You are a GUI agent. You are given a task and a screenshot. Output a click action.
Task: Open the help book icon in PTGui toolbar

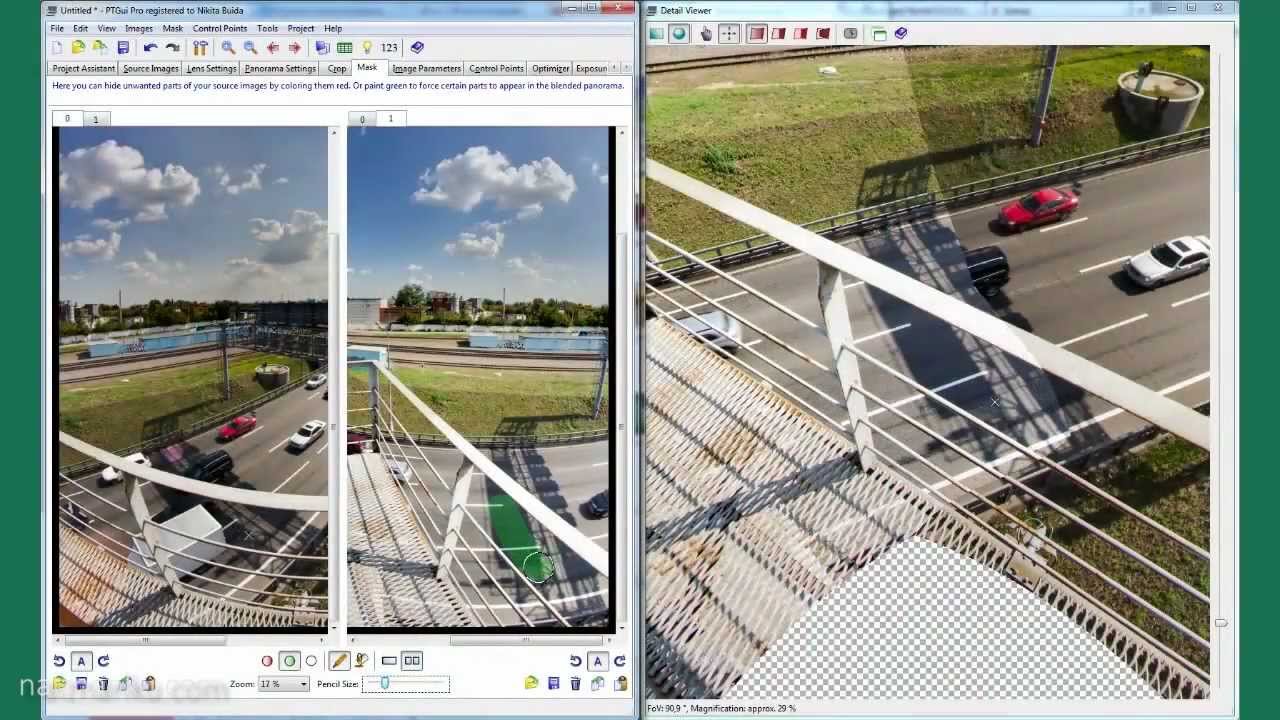pyautogui.click(x=417, y=48)
